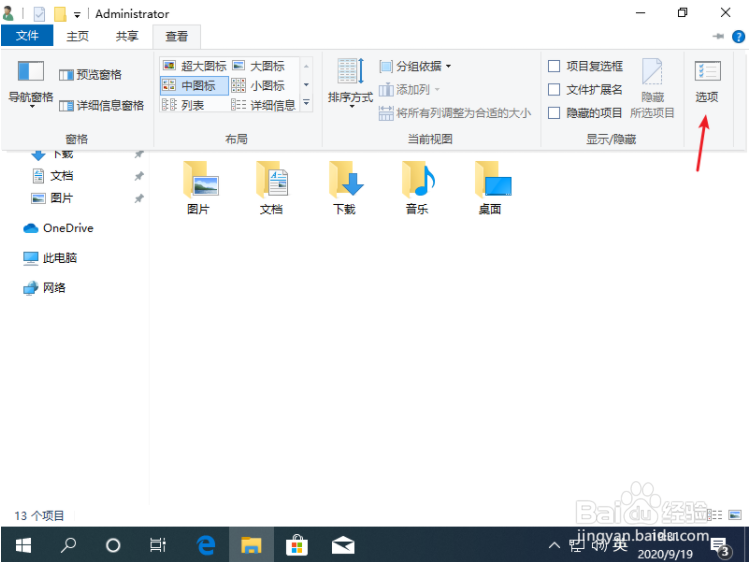The height and width of the screenshot is (562, 750).
Task: Unpin 图片 via its pin icon
Action: click(139, 198)
